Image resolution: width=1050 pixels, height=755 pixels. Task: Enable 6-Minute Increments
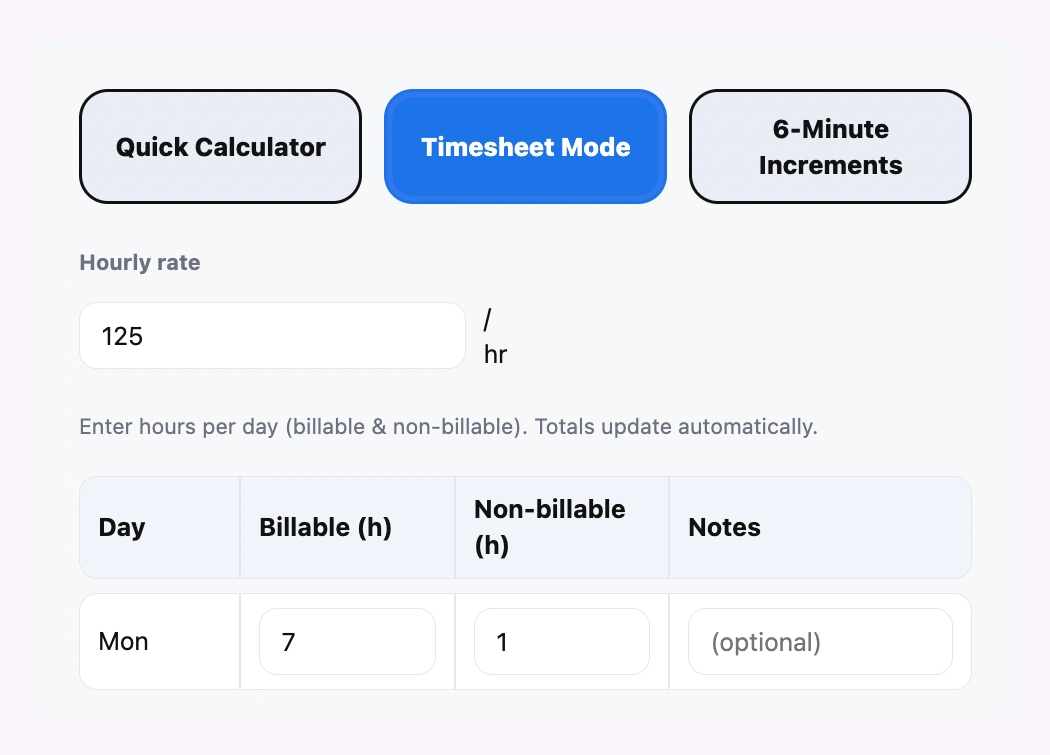(x=830, y=146)
